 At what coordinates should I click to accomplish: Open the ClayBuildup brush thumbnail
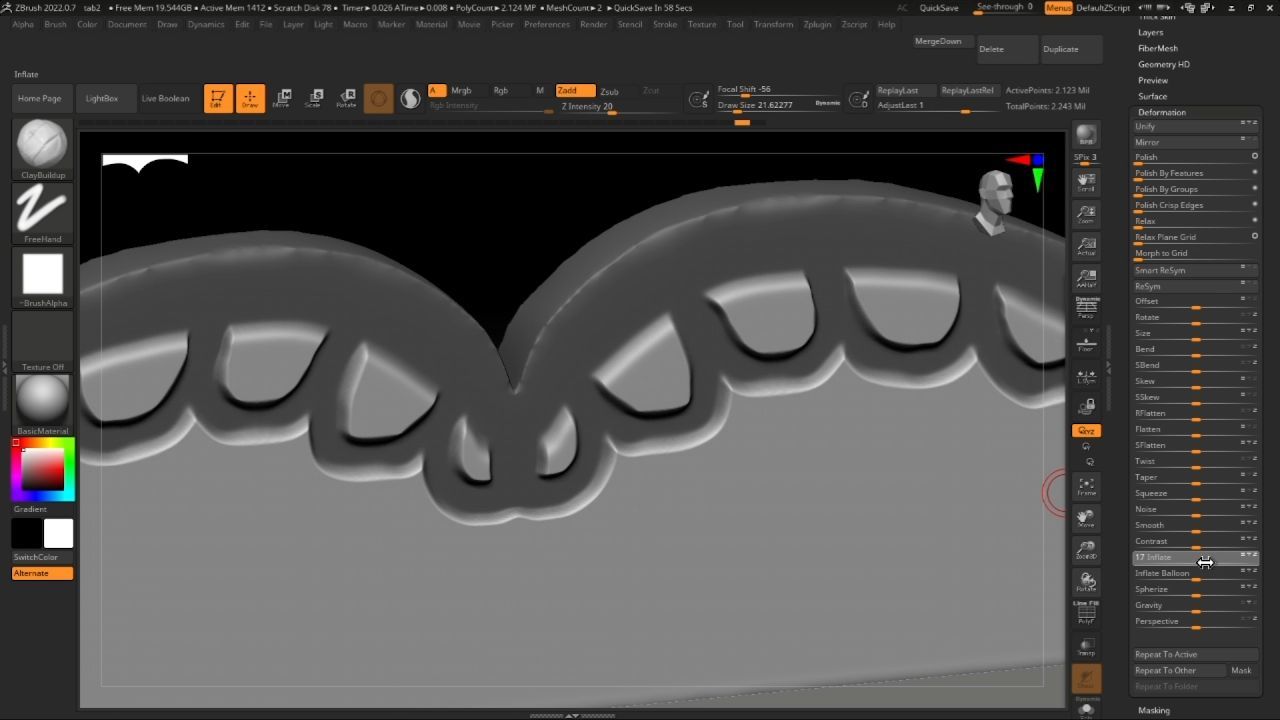tap(43, 150)
